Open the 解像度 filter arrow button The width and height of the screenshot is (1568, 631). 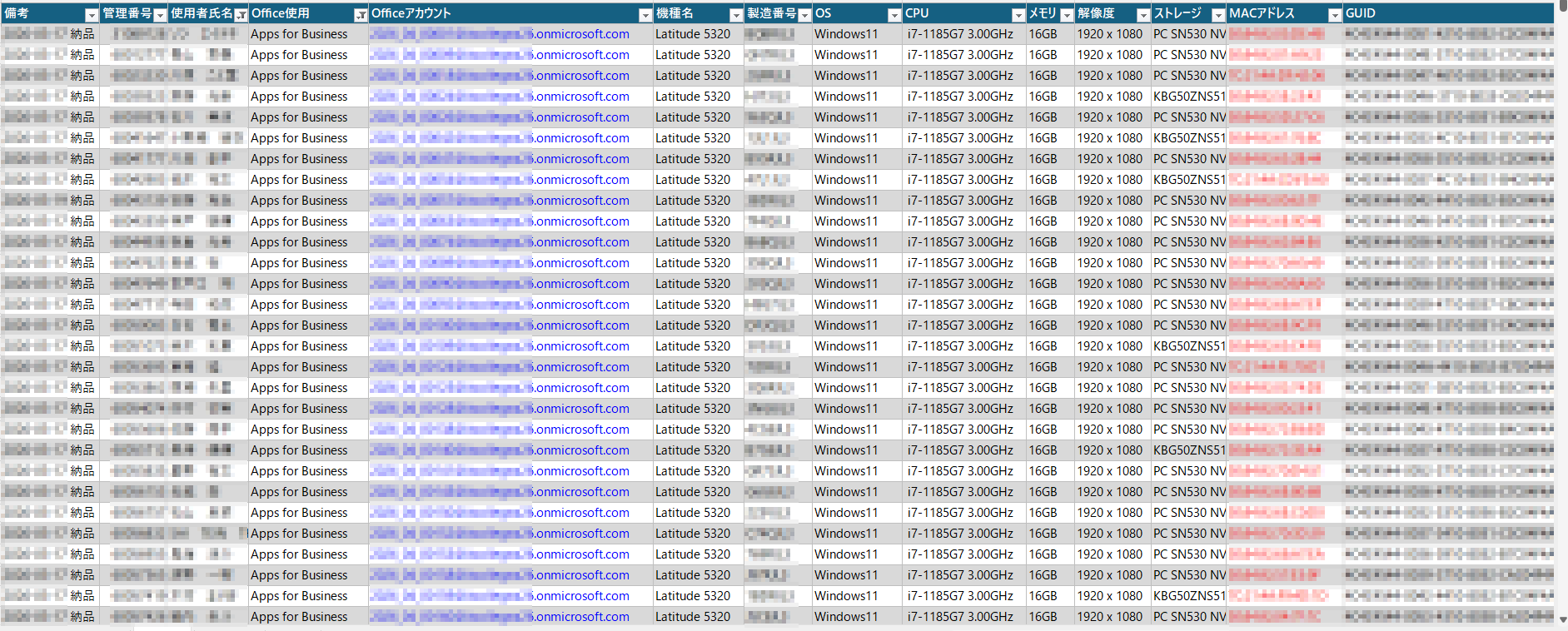click(x=1142, y=15)
